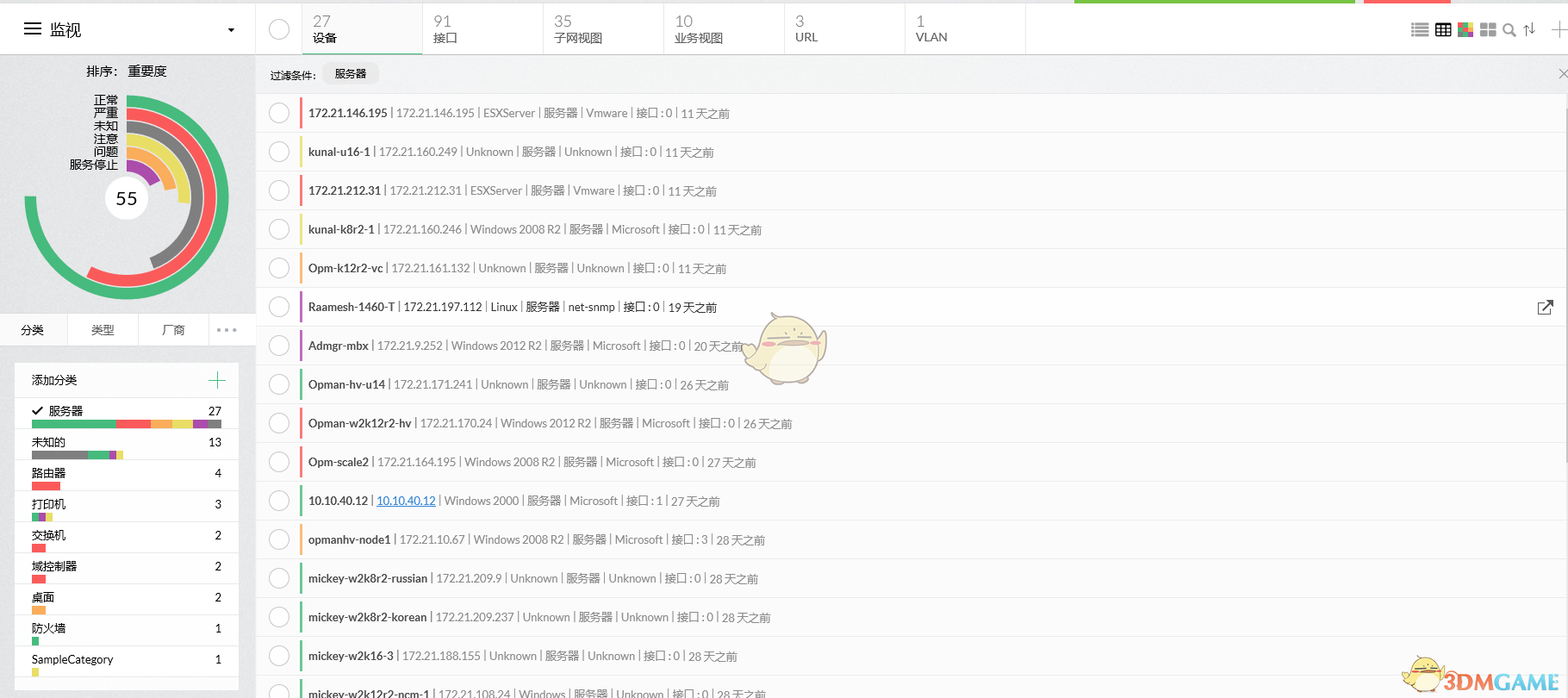Select 交换机 category
The height and width of the screenshot is (698, 1568).
[127, 536]
